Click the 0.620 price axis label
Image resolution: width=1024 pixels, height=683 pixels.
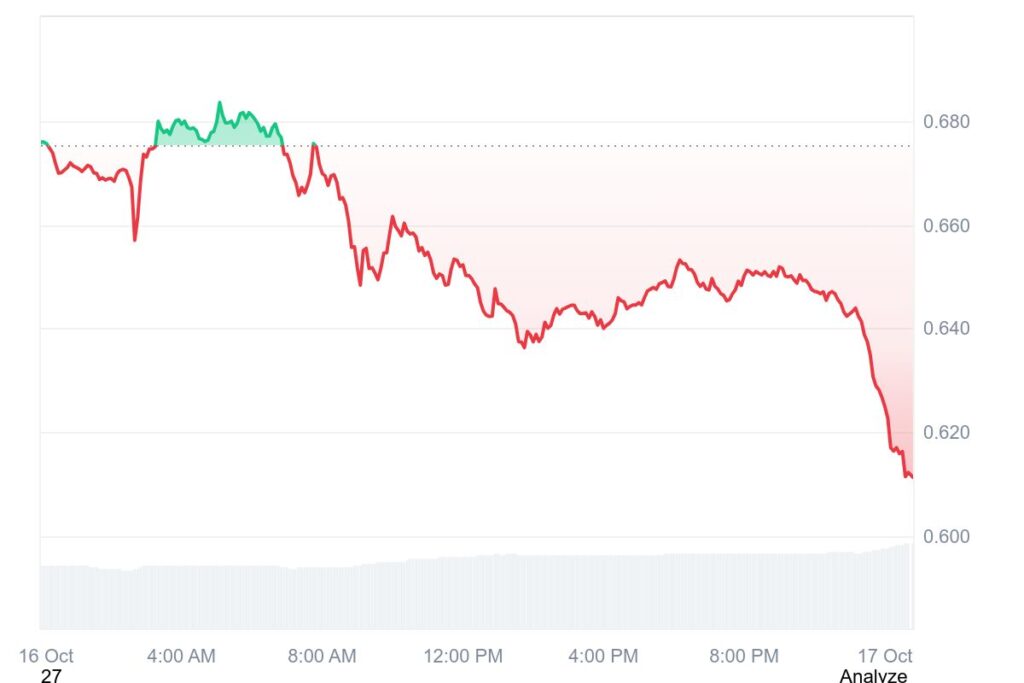point(946,433)
